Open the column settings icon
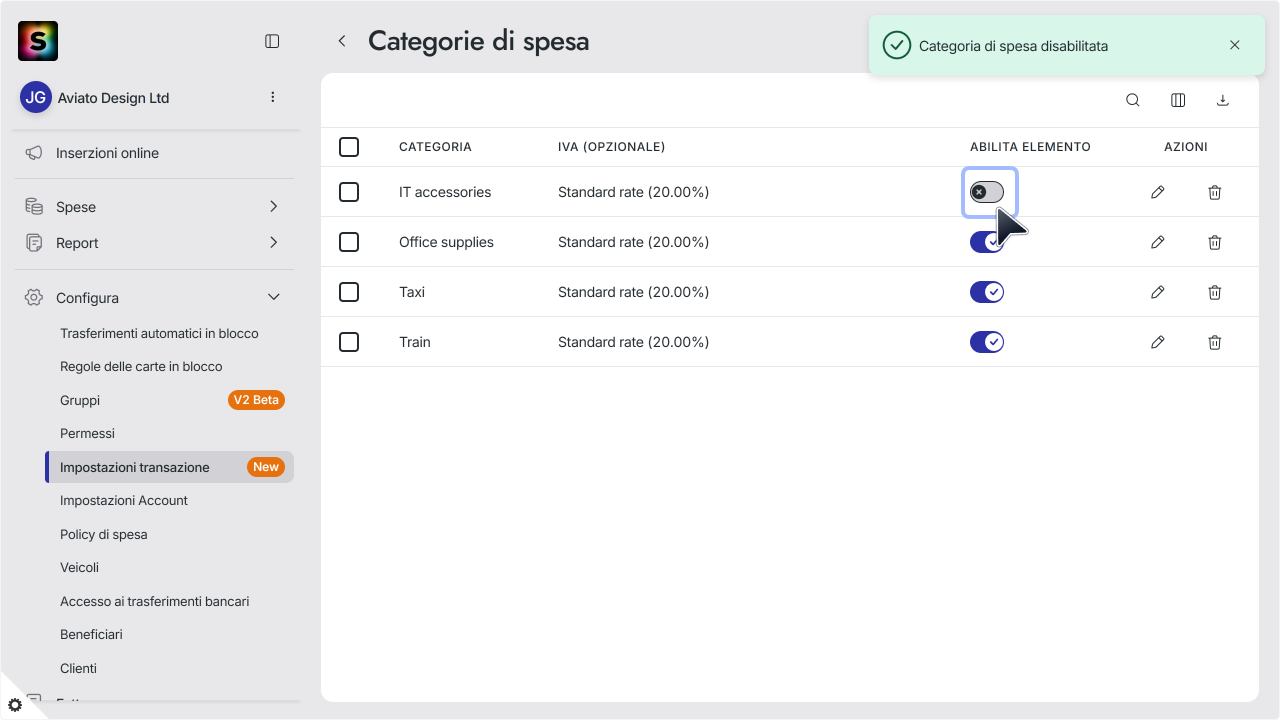Image resolution: width=1280 pixels, height=720 pixels. (1178, 100)
